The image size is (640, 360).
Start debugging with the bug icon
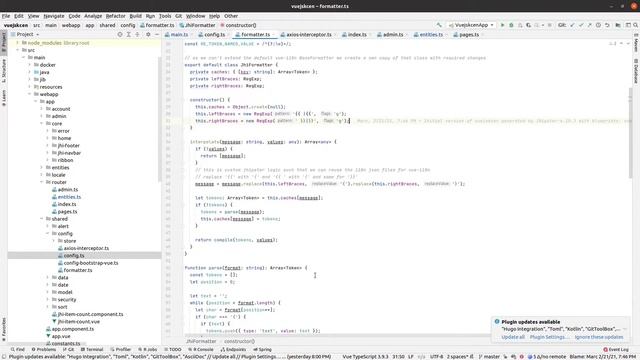click(x=511, y=25)
